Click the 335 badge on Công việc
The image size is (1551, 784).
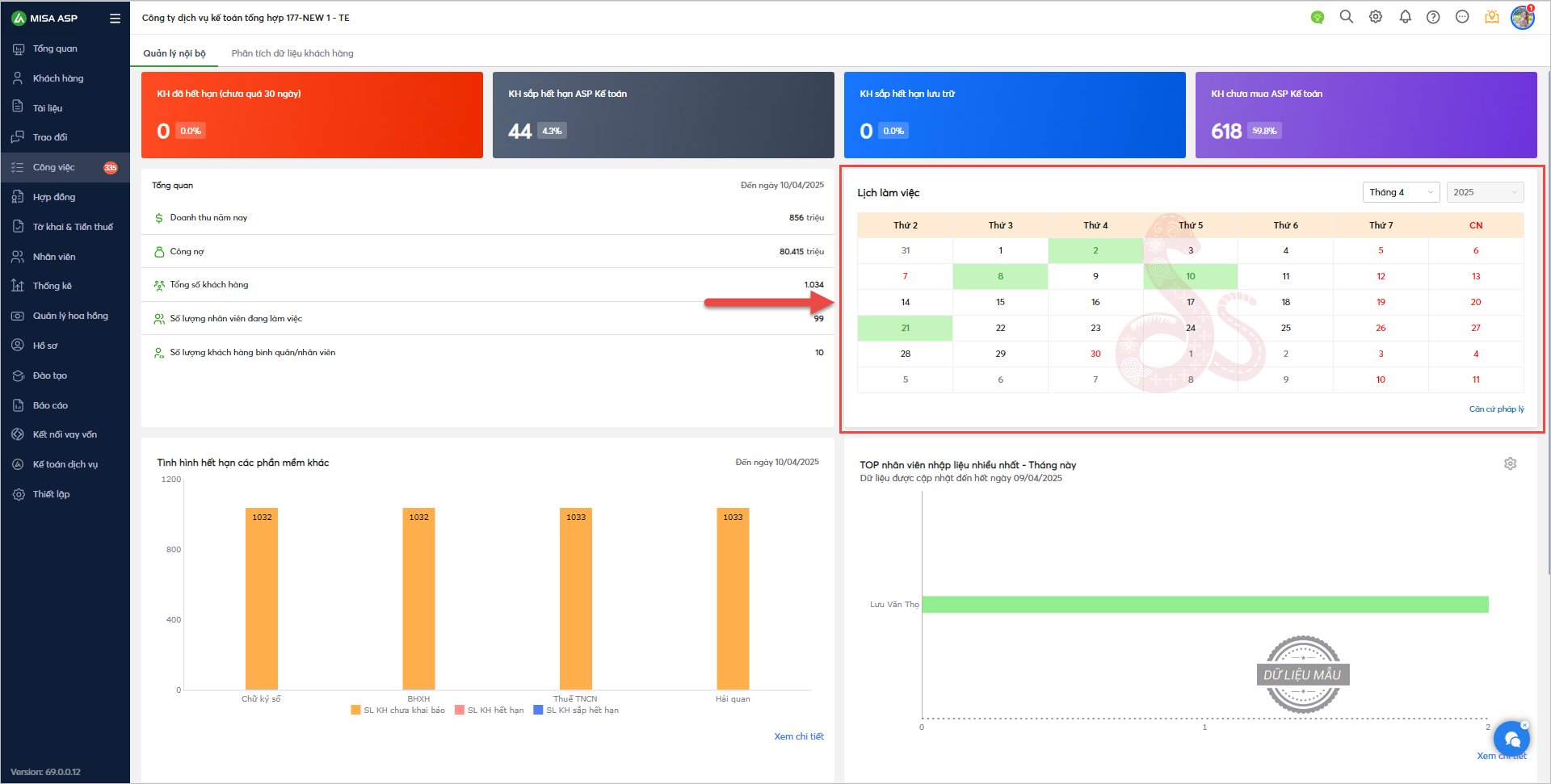(x=111, y=168)
